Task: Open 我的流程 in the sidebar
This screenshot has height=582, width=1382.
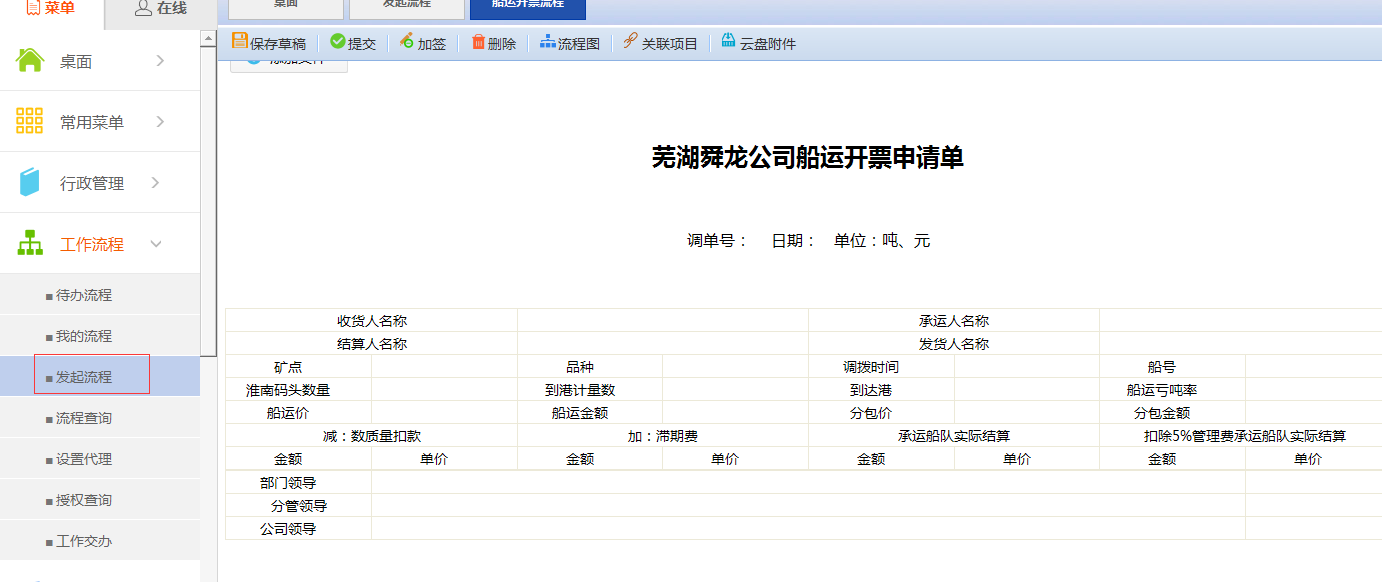Action: pos(100,336)
